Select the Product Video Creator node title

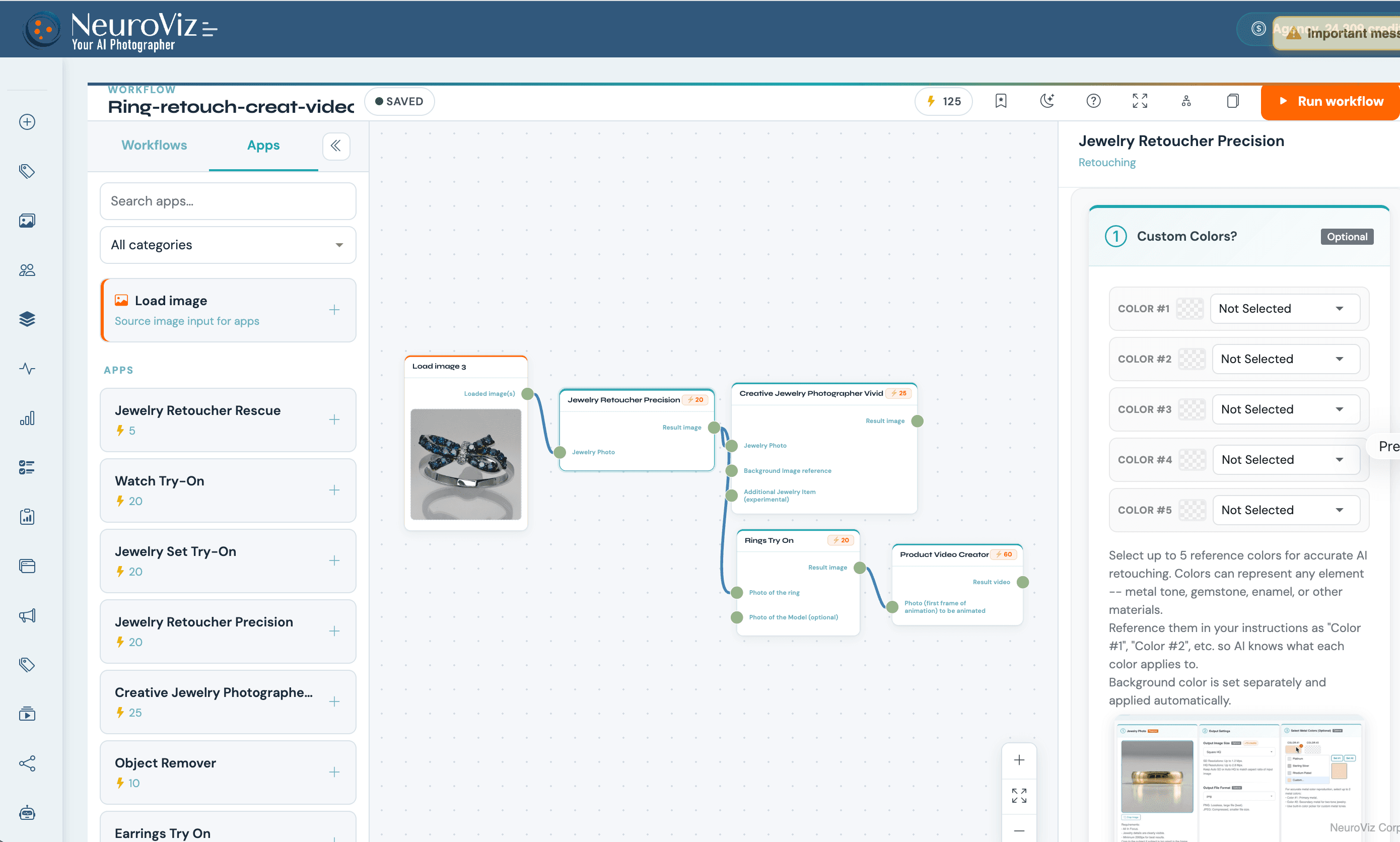pos(944,555)
